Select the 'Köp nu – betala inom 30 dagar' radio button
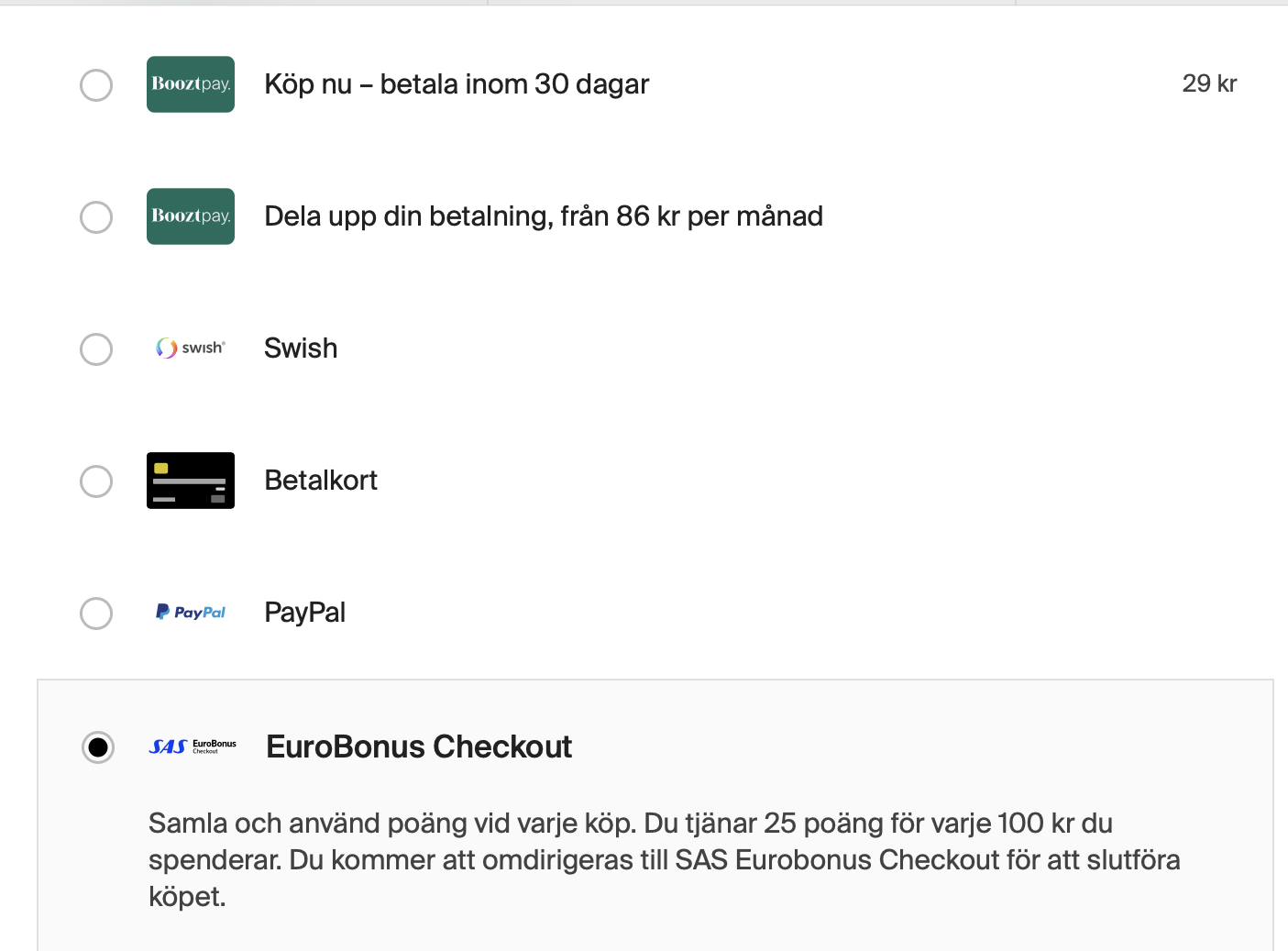 pos(96,85)
